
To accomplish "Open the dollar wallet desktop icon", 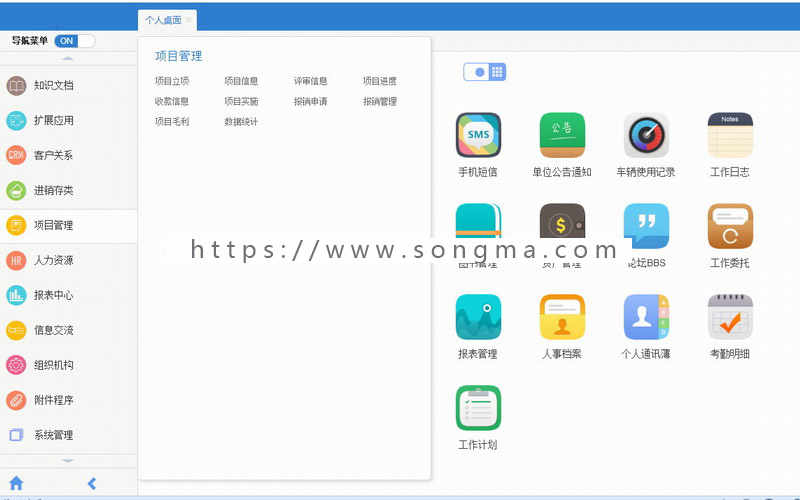I will (562, 222).
